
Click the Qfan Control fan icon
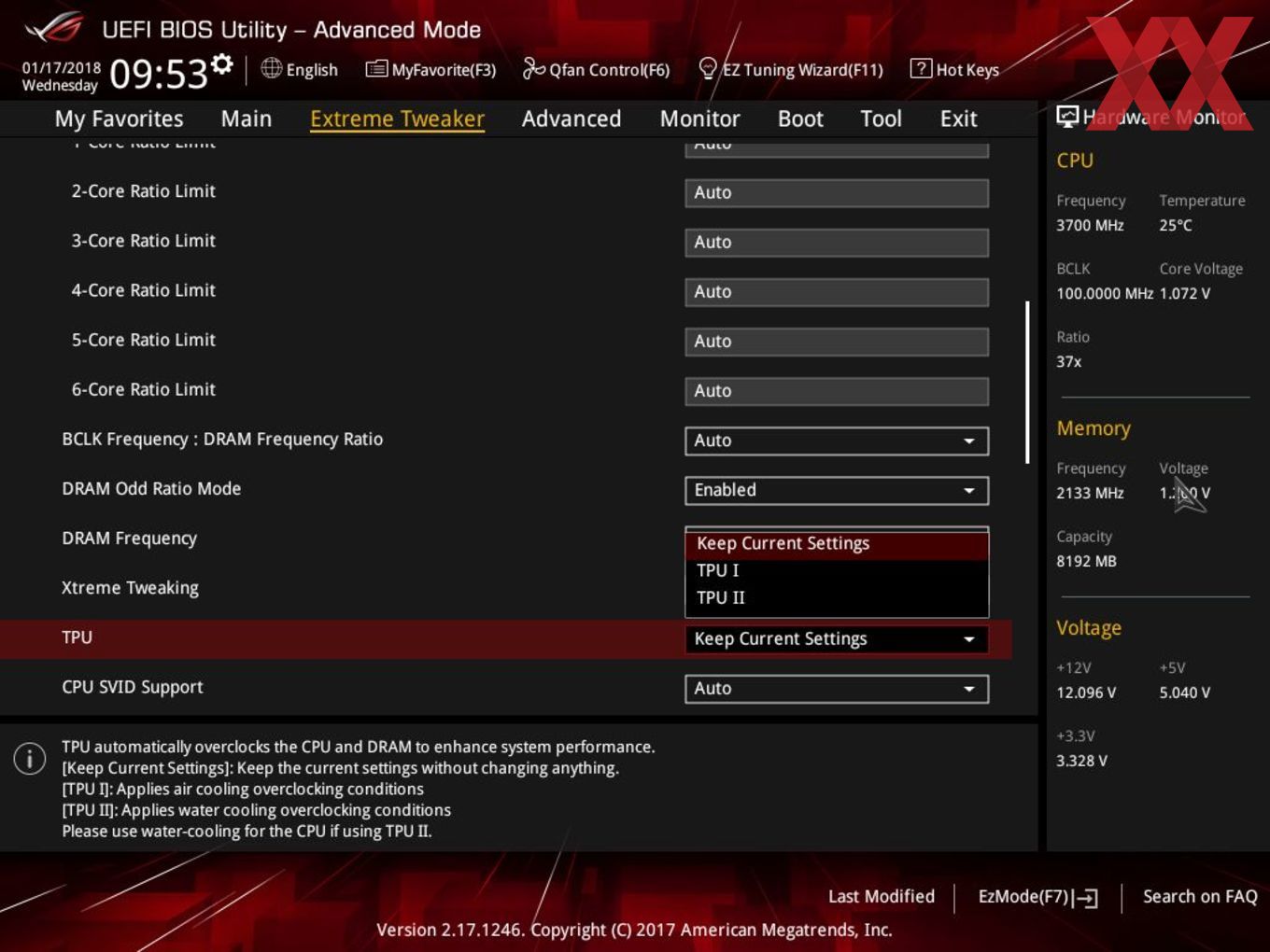coord(533,68)
